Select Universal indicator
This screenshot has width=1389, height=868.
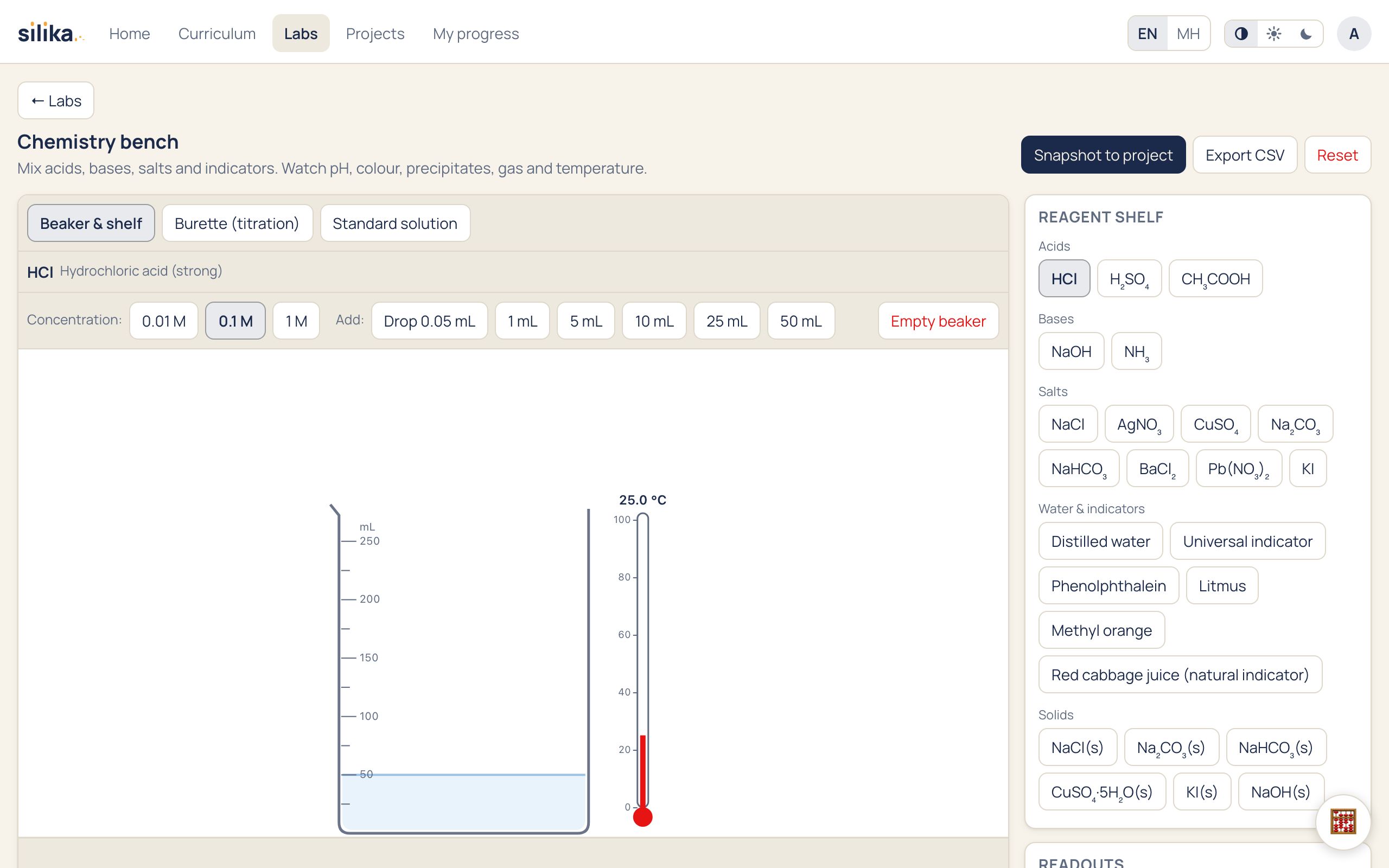tap(1247, 541)
